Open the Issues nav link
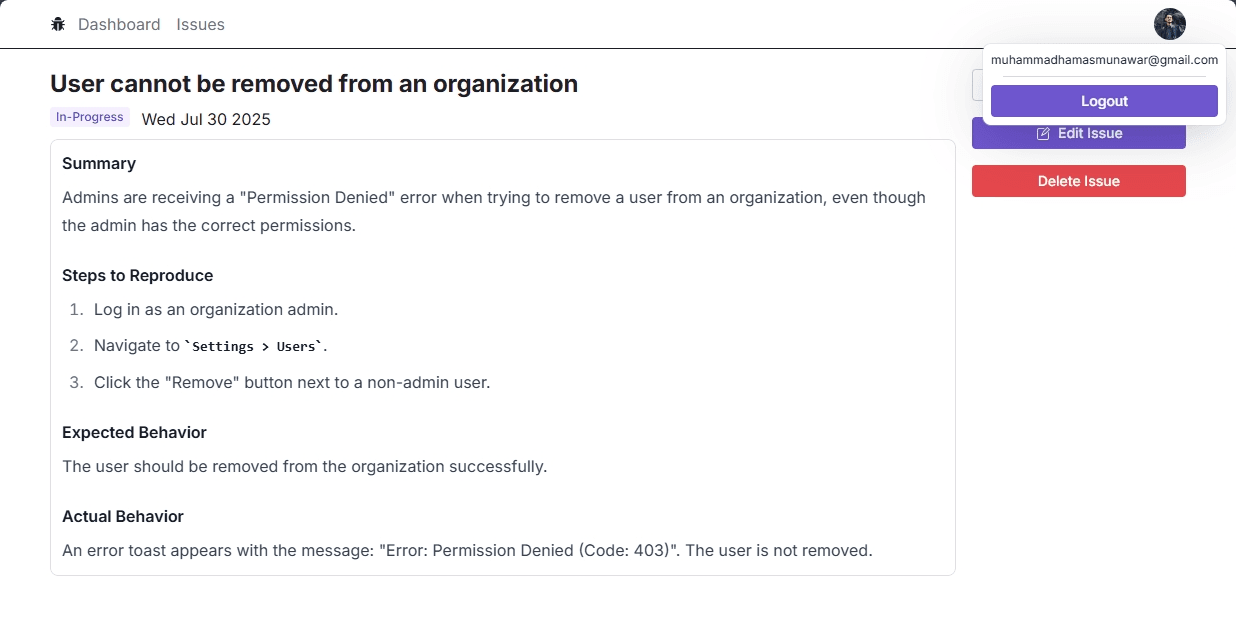The image size is (1236, 633). pyautogui.click(x=200, y=24)
